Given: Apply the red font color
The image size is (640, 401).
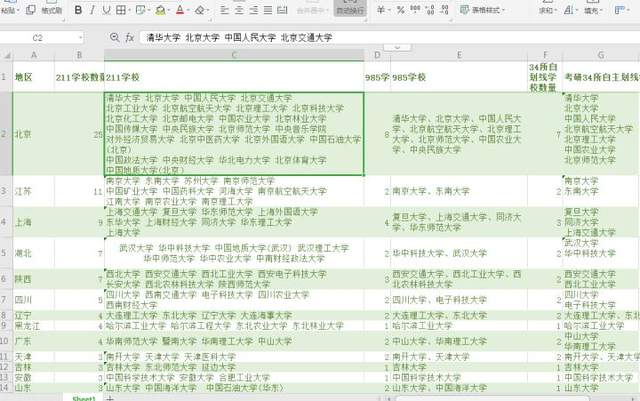Looking at the screenshot, I should point(180,10).
